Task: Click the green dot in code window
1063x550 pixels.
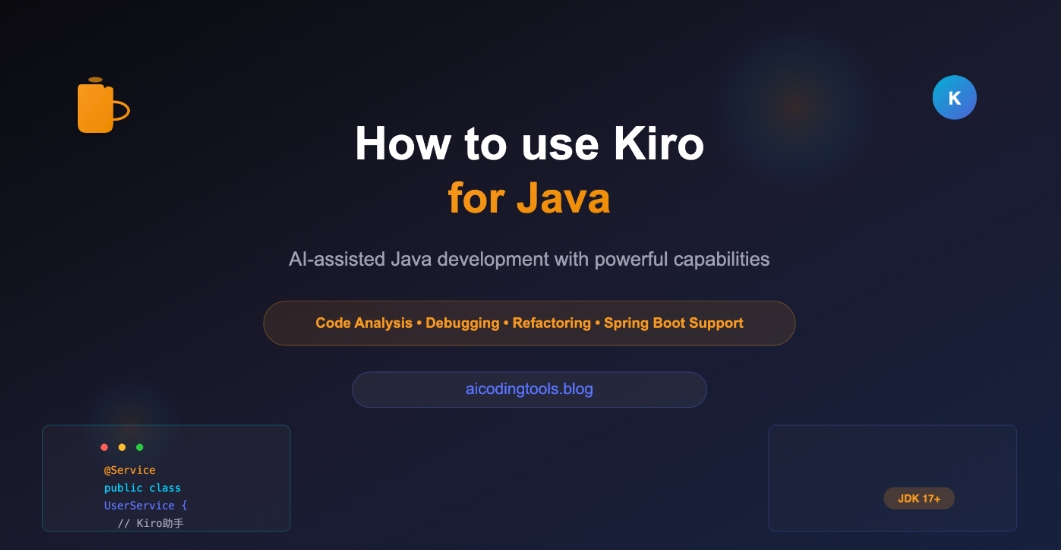Action: pyautogui.click(x=140, y=447)
